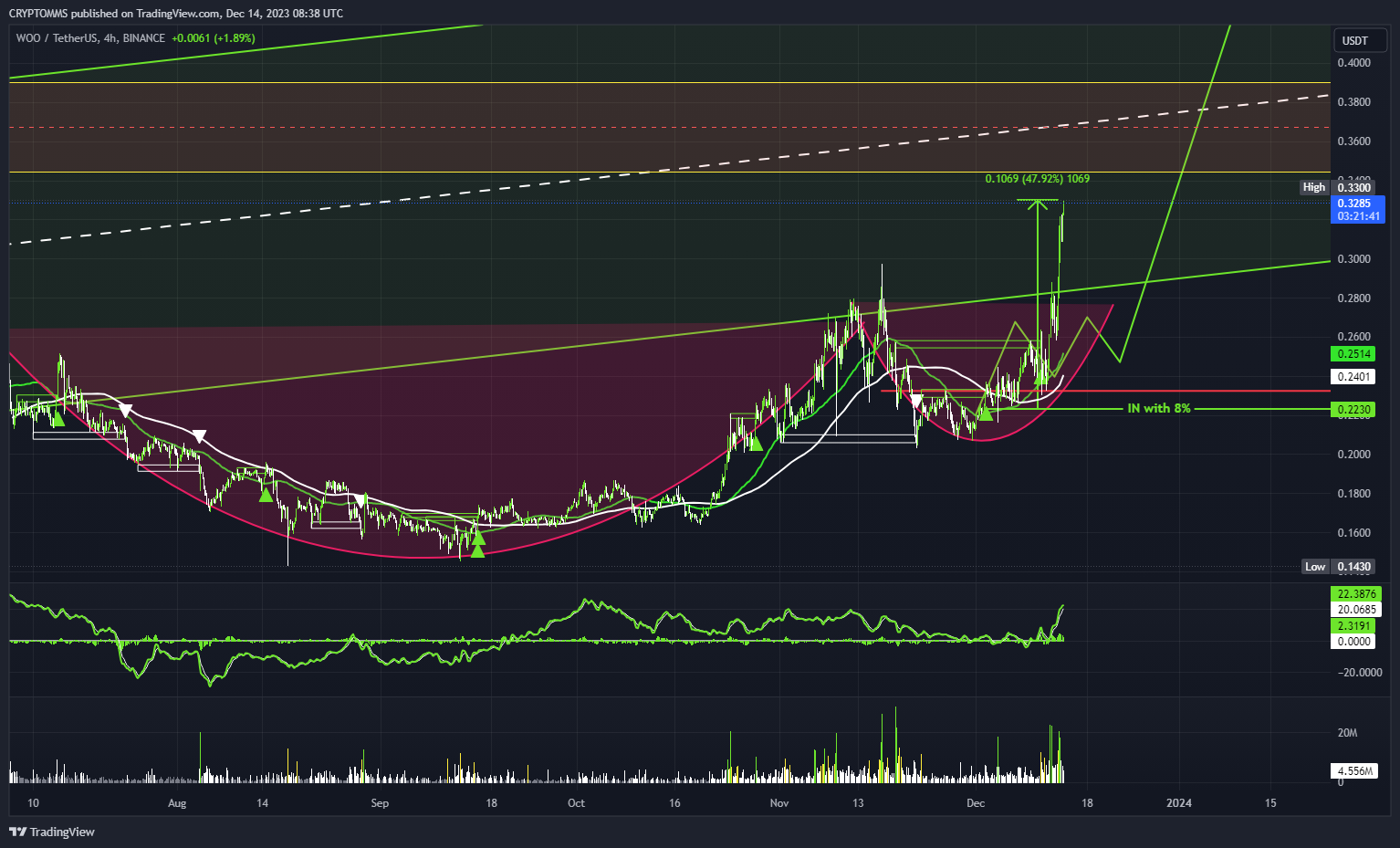Click the green 0.2230 price label
This screenshot has width=1400, height=848.
(1353, 410)
